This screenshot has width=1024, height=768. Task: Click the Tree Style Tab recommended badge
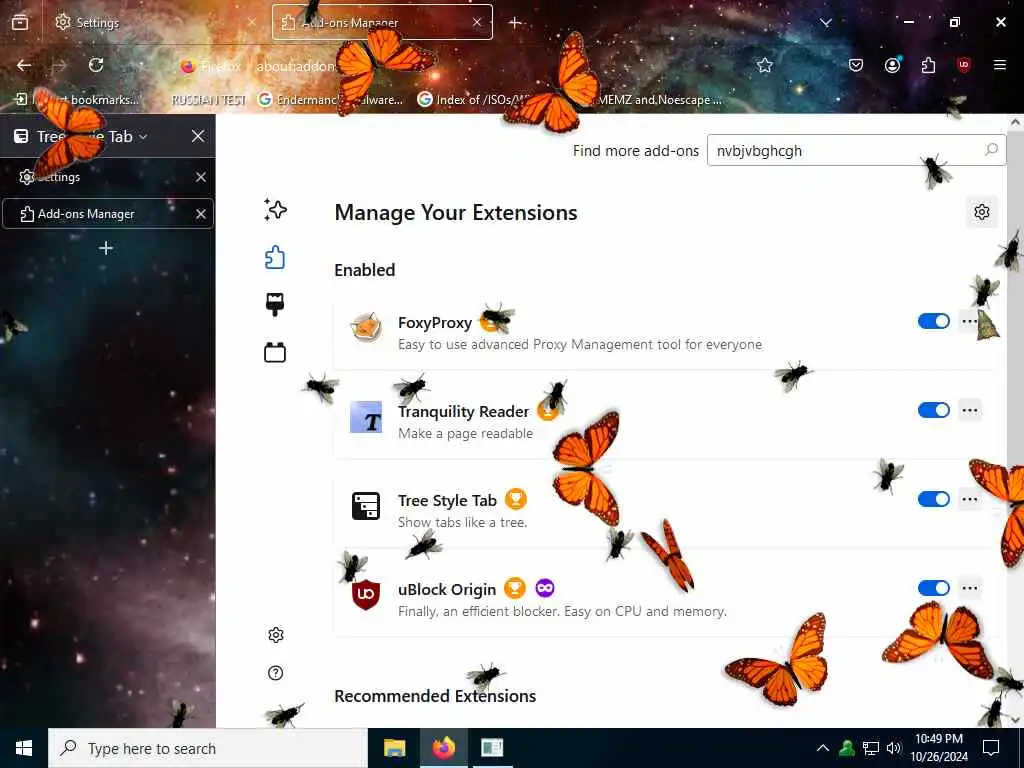[516, 500]
